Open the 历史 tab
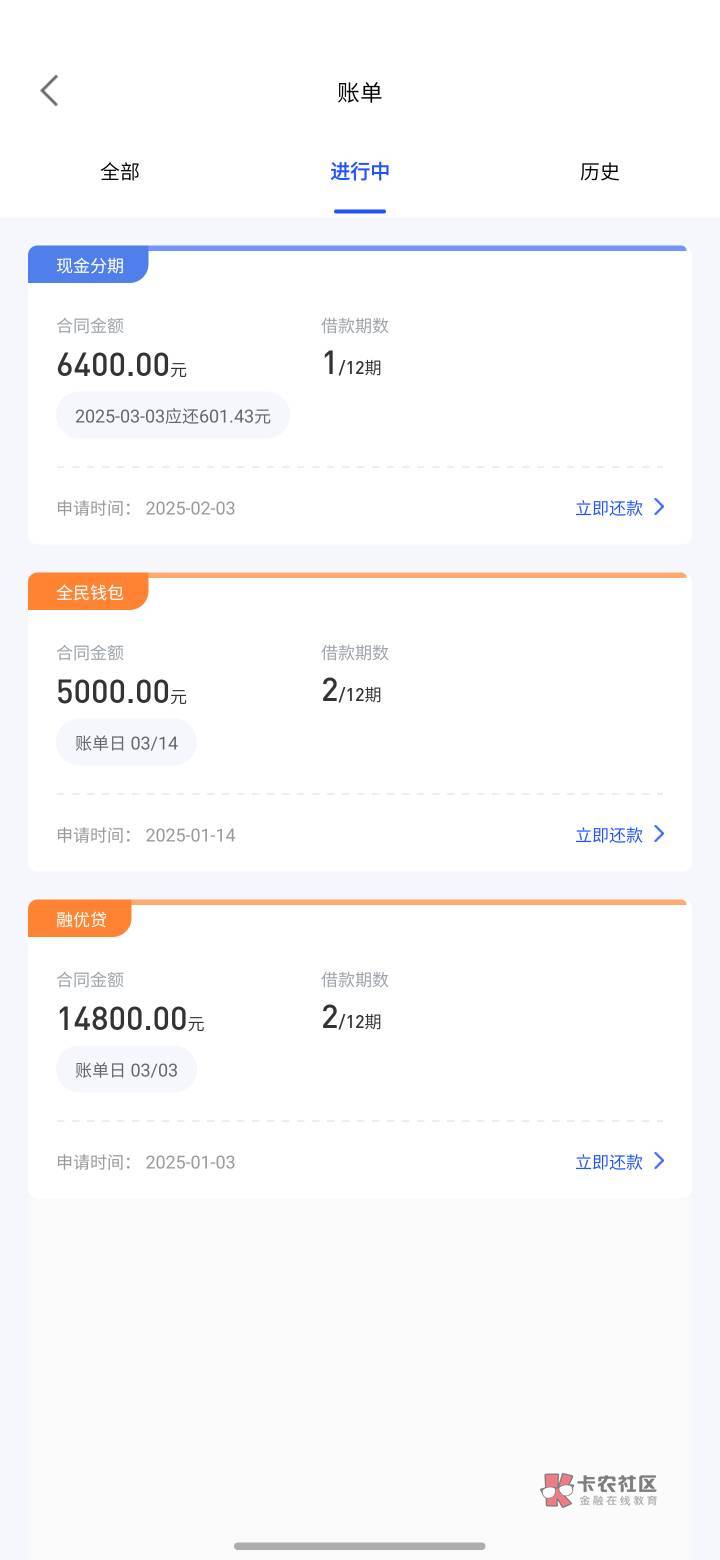720x1560 pixels. tap(599, 172)
